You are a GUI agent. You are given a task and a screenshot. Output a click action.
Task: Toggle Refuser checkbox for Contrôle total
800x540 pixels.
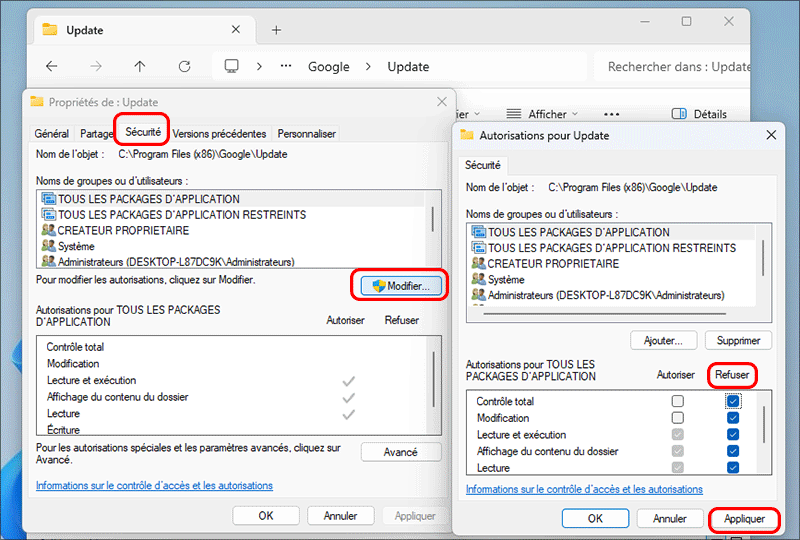pyautogui.click(x=733, y=401)
